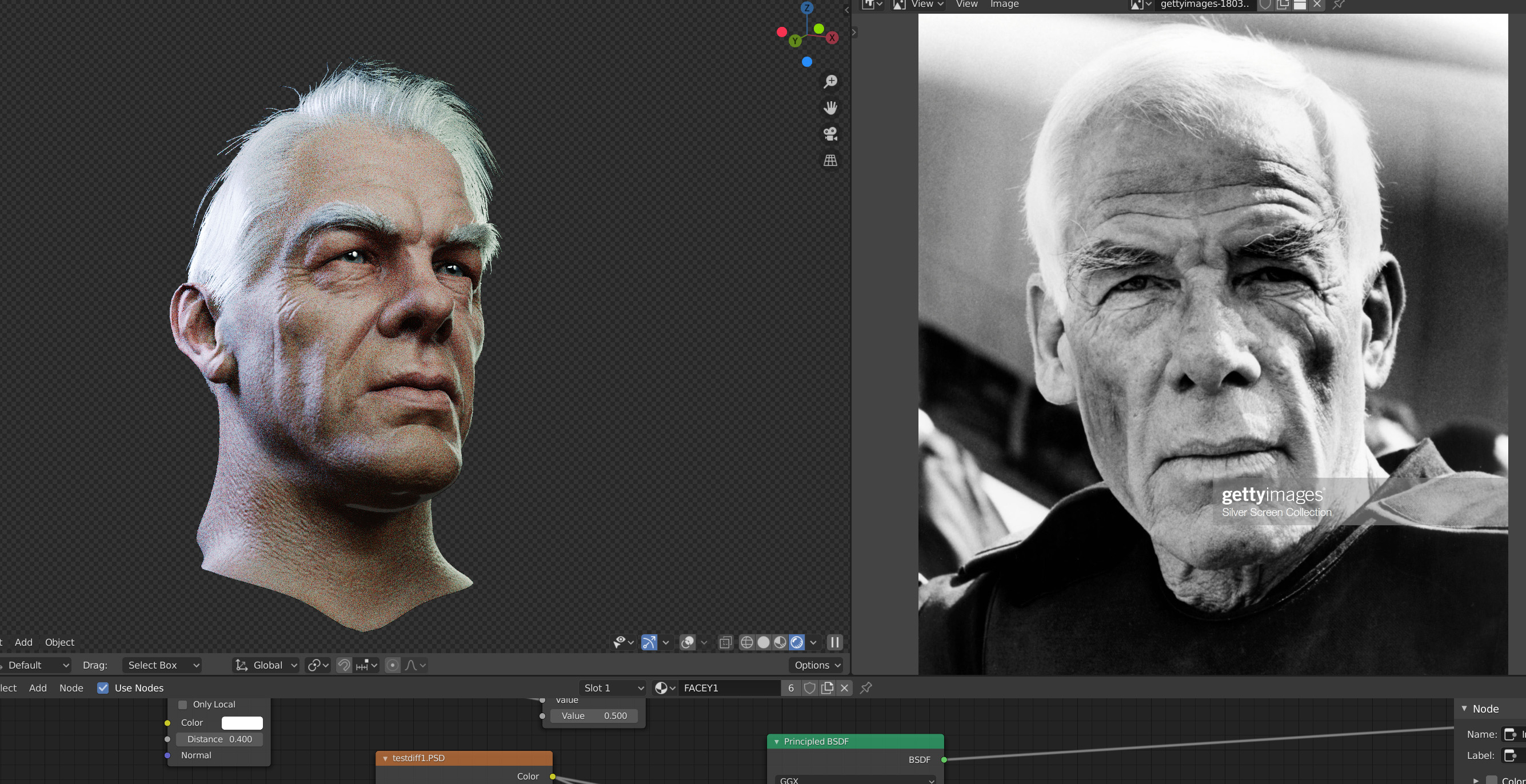Adjust the Distance 0.400 slider field

219,739
